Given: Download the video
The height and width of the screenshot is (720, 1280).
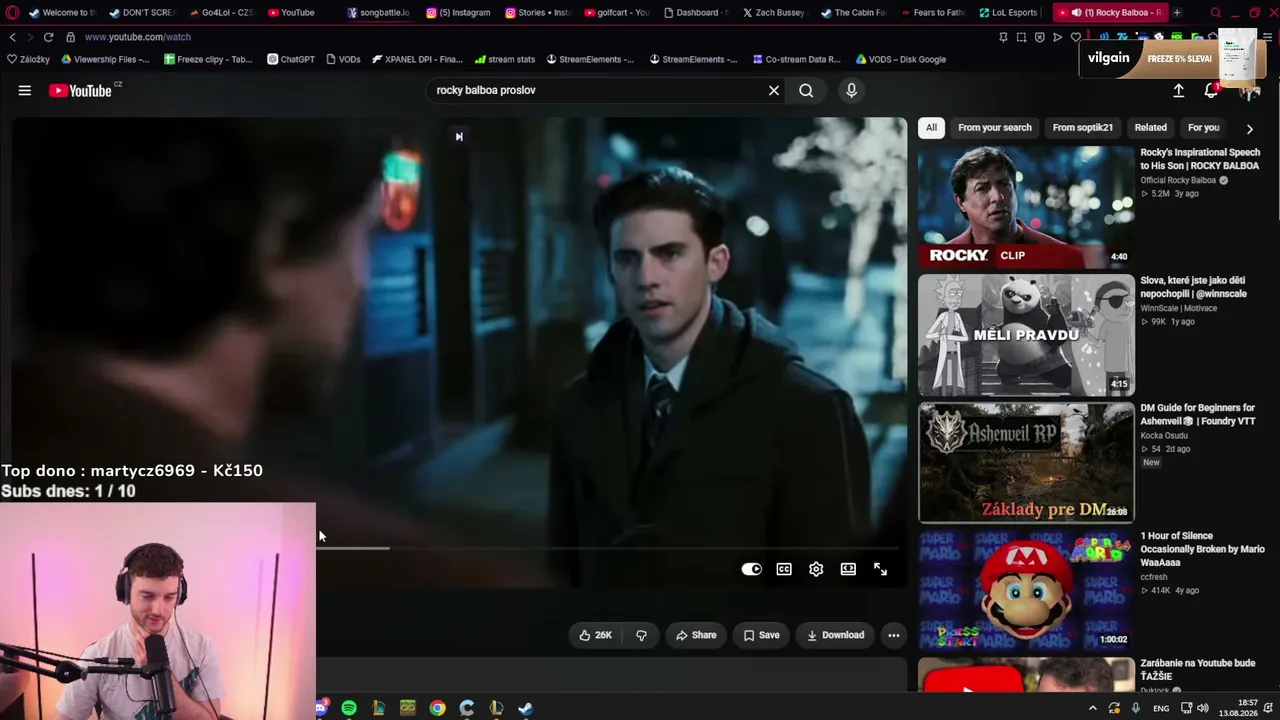Looking at the screenshot, I should pyautogui.click(x=835, y=635).
